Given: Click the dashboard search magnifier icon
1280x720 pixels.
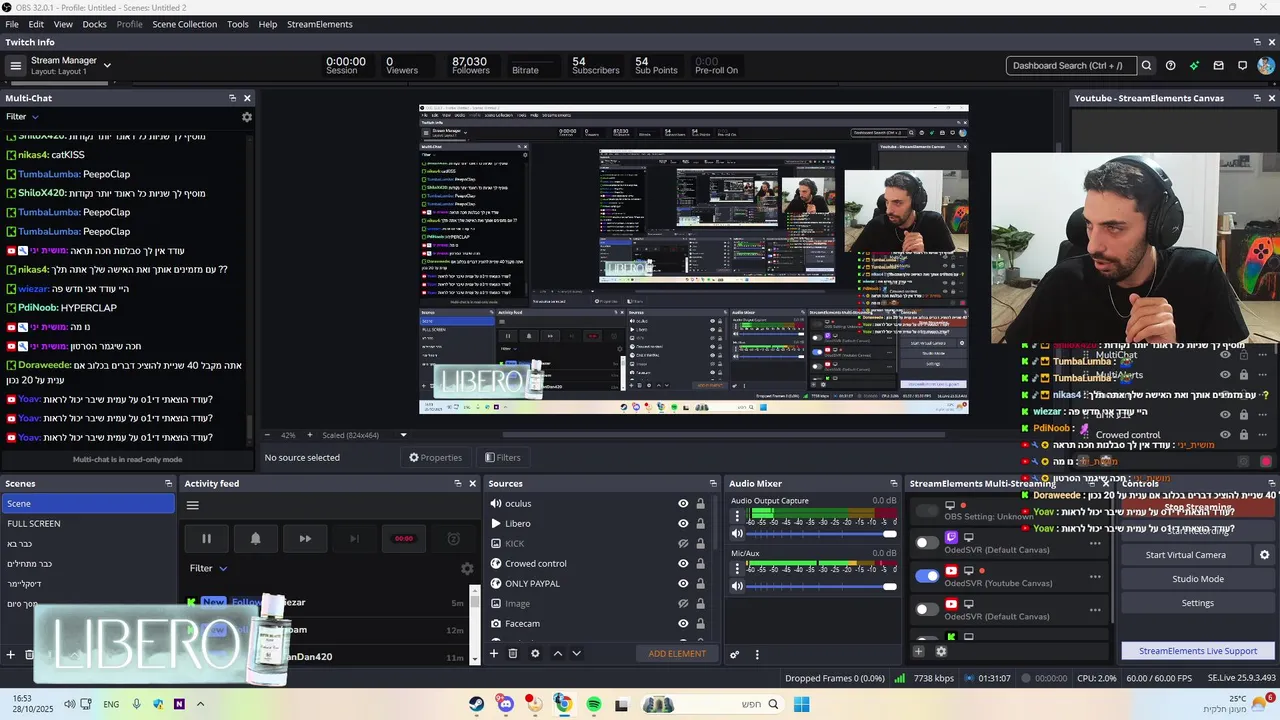Looking at the screenshot, I should point(1146,66).
